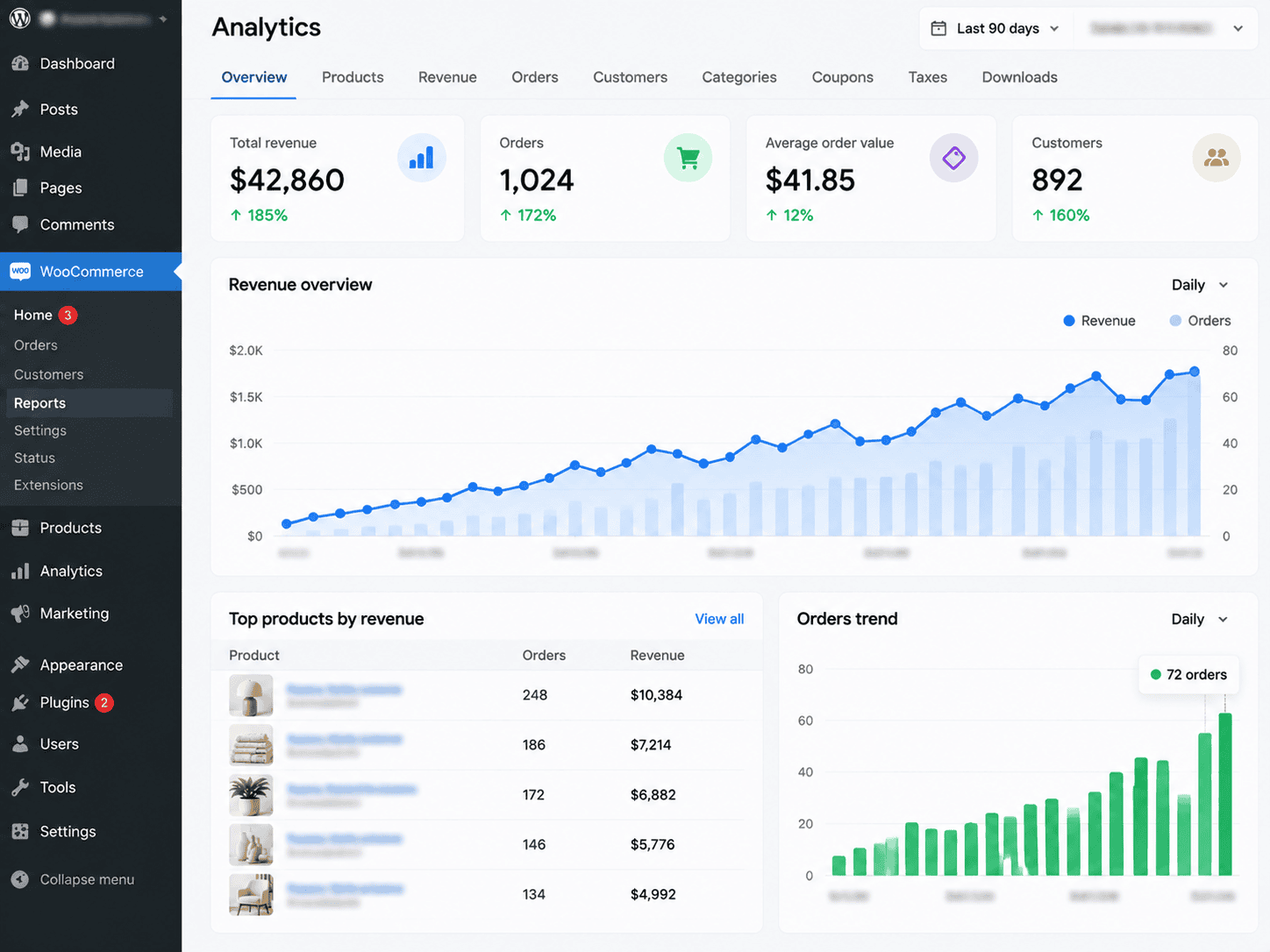
Task: Toggle the Orders series in chart legend
Action: coord(1201,321)
